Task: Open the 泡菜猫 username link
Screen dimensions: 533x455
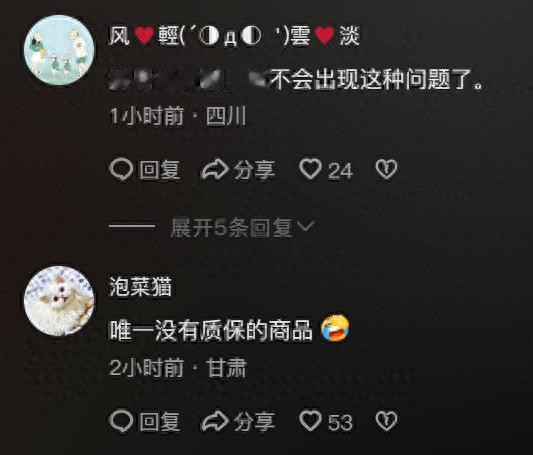Action: point(140,286)
